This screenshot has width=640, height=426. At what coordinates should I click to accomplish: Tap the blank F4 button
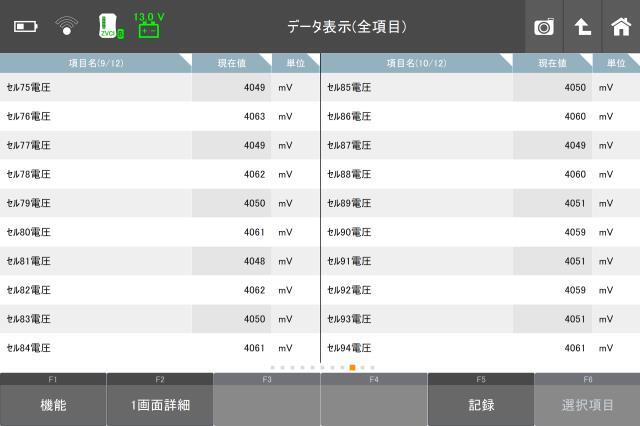[x=374, y=399]
